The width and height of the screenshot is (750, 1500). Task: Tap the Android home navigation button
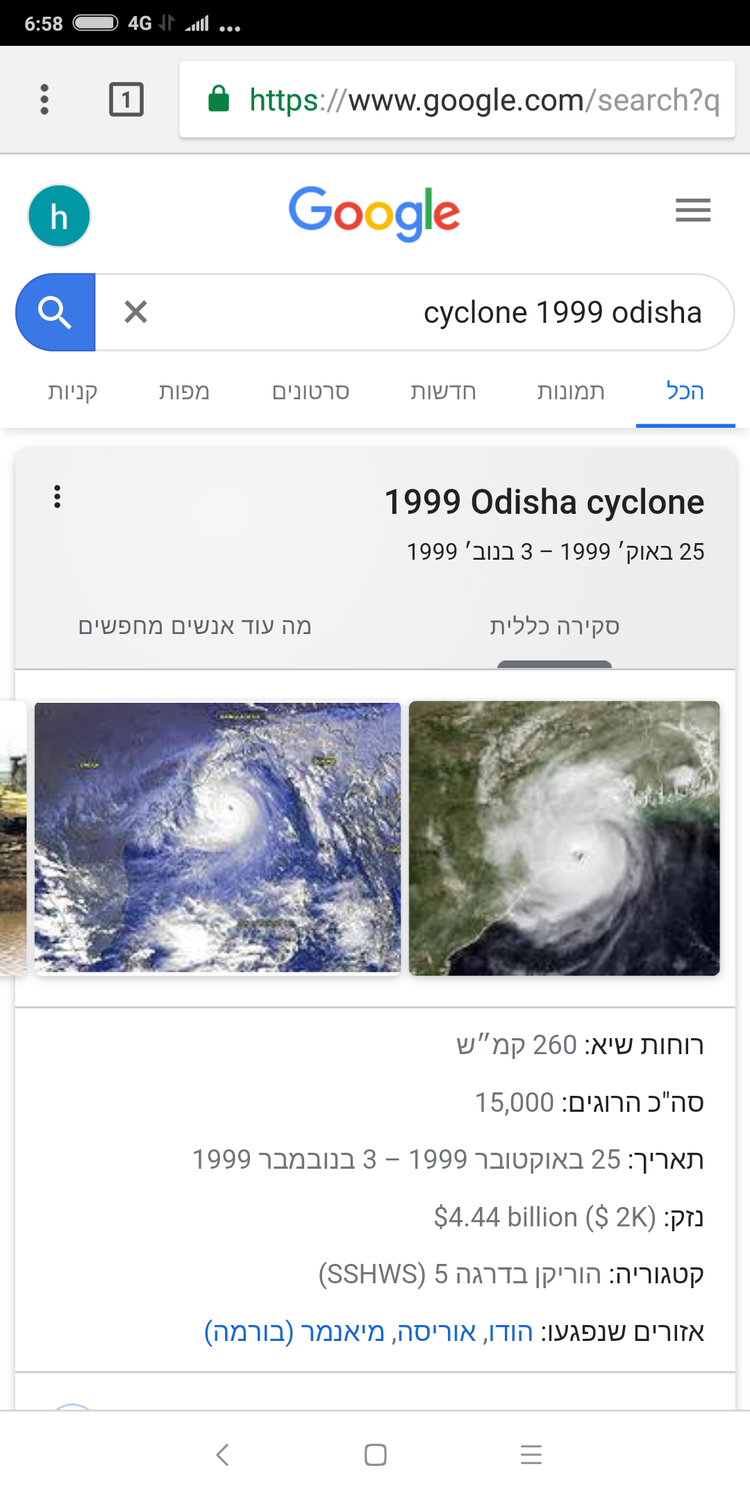(375, 1455)
